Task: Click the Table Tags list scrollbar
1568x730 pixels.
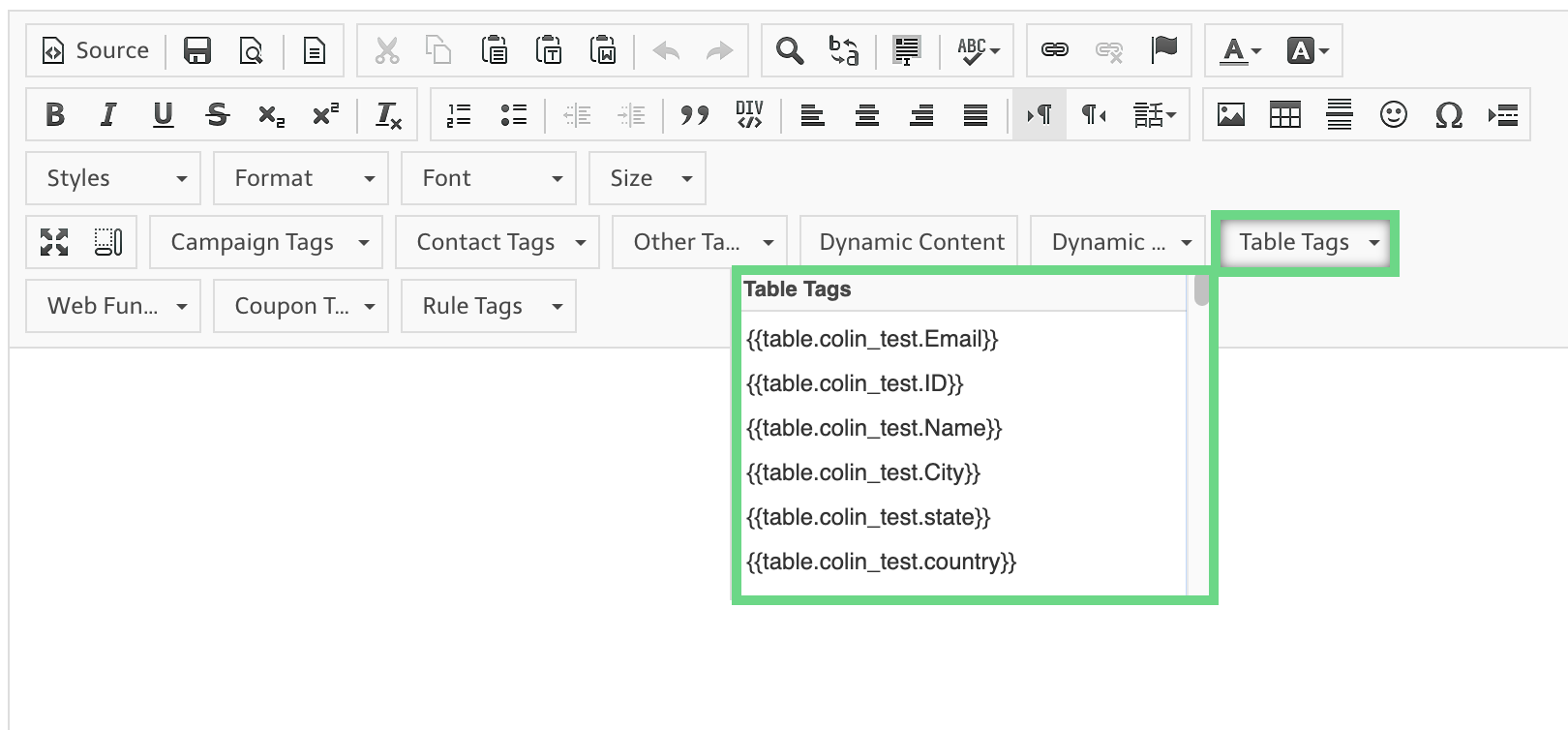Action: (1201, 290)
